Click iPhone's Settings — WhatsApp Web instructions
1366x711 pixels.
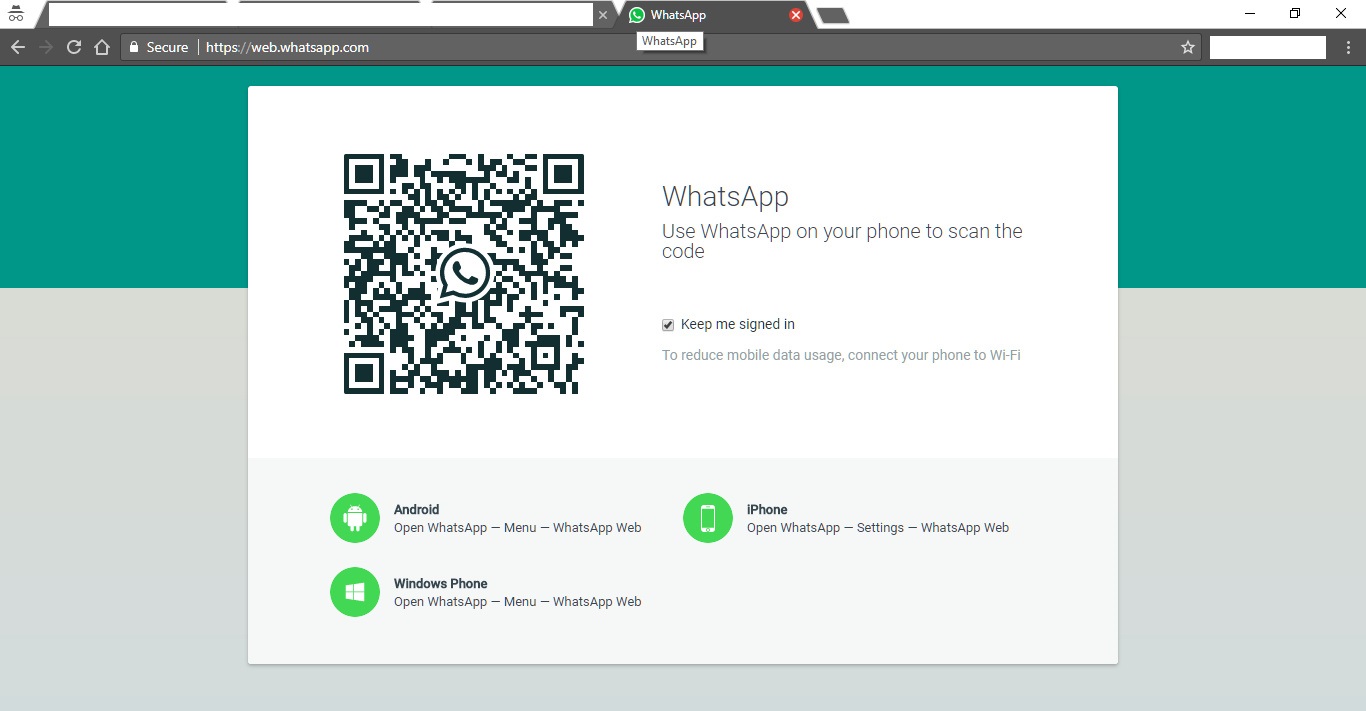878,527
